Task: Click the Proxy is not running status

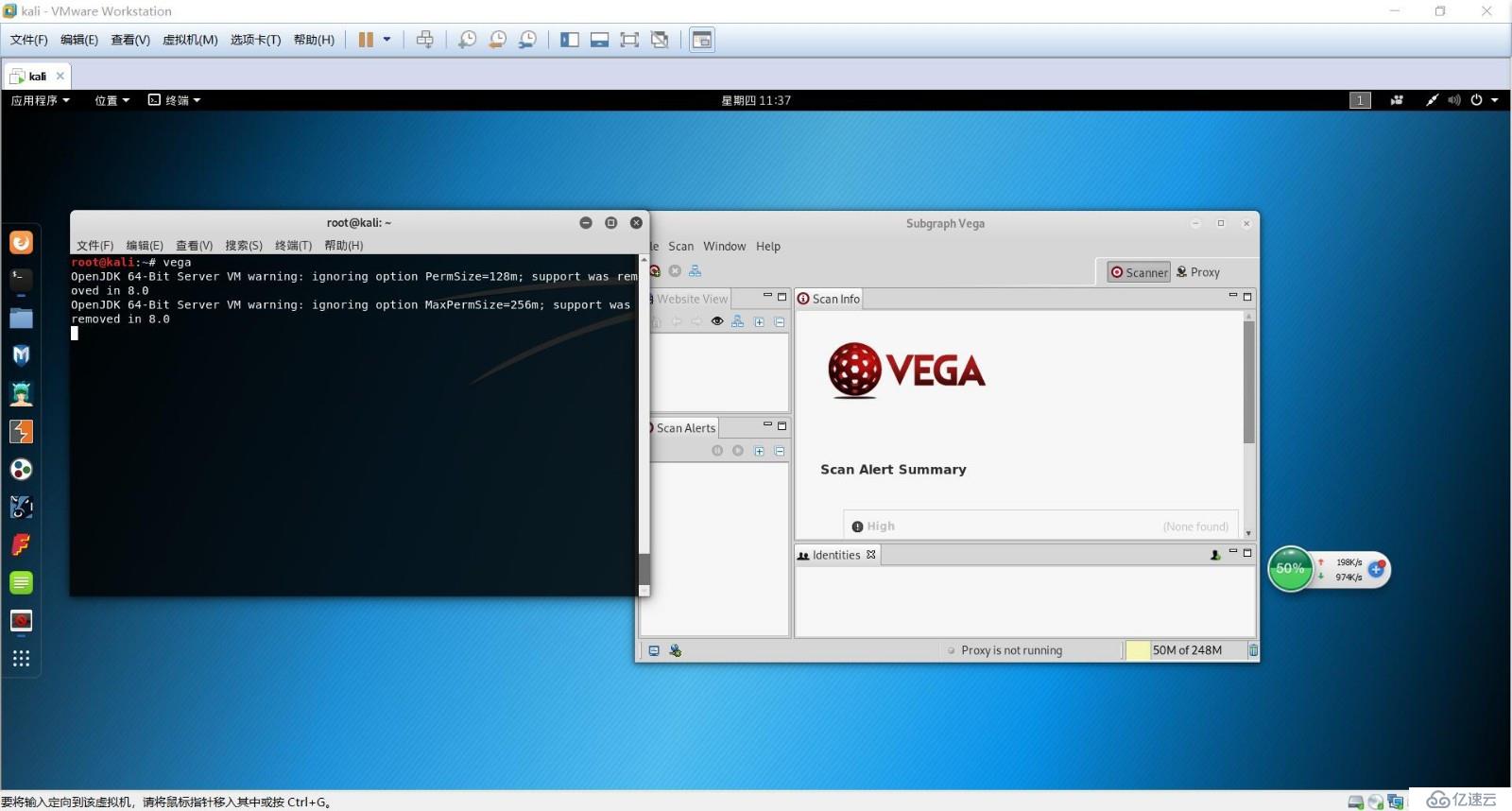Action: pos(1011,650)
